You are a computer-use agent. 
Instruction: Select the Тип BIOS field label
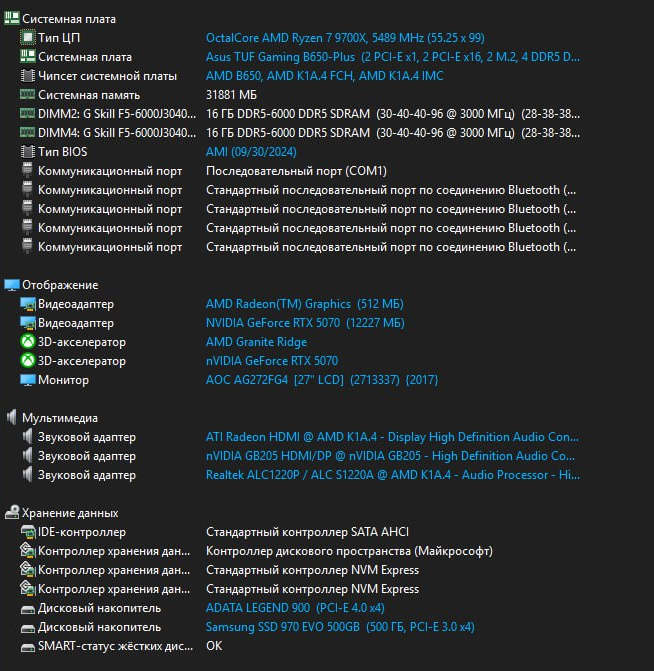tap(62, 151)
